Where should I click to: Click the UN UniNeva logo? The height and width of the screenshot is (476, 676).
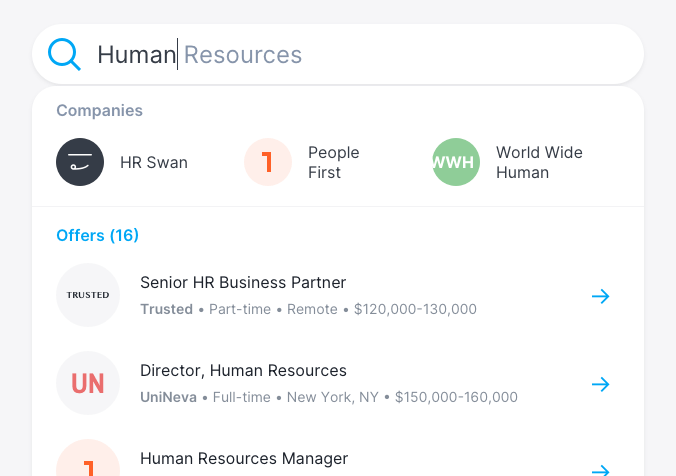(88, 383)
